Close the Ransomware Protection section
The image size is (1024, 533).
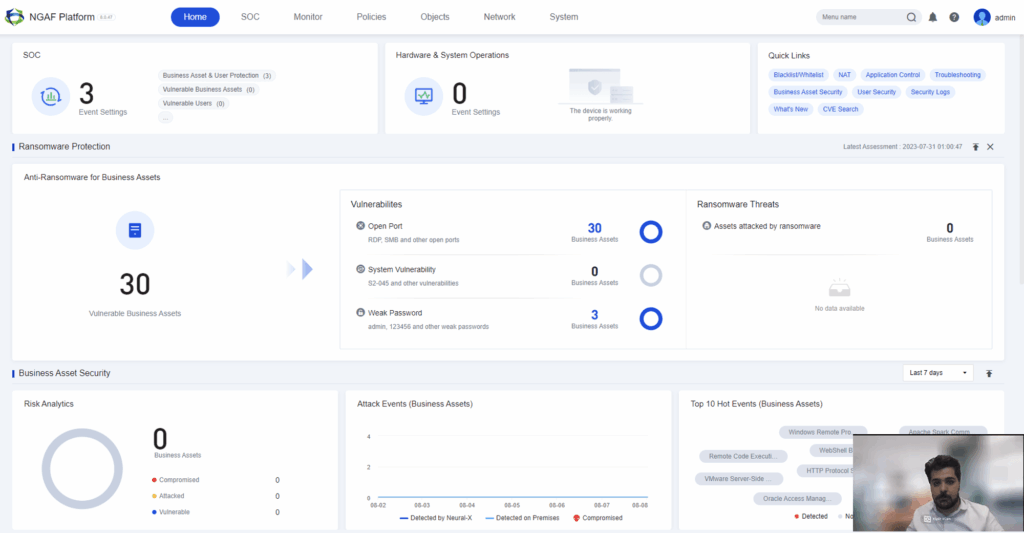tap(990, 147)
